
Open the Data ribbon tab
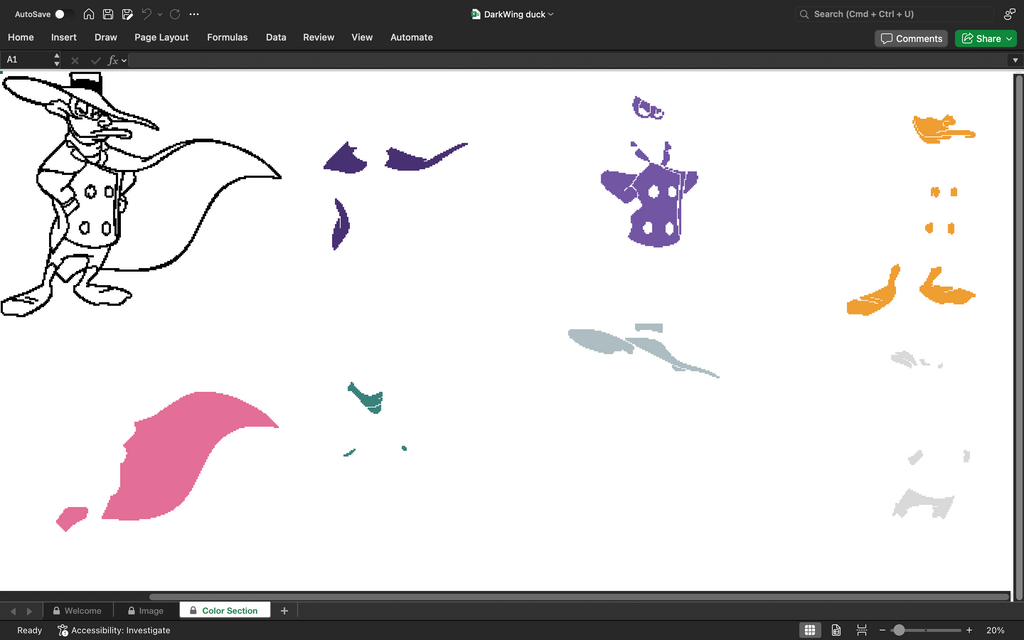point(276,37)
